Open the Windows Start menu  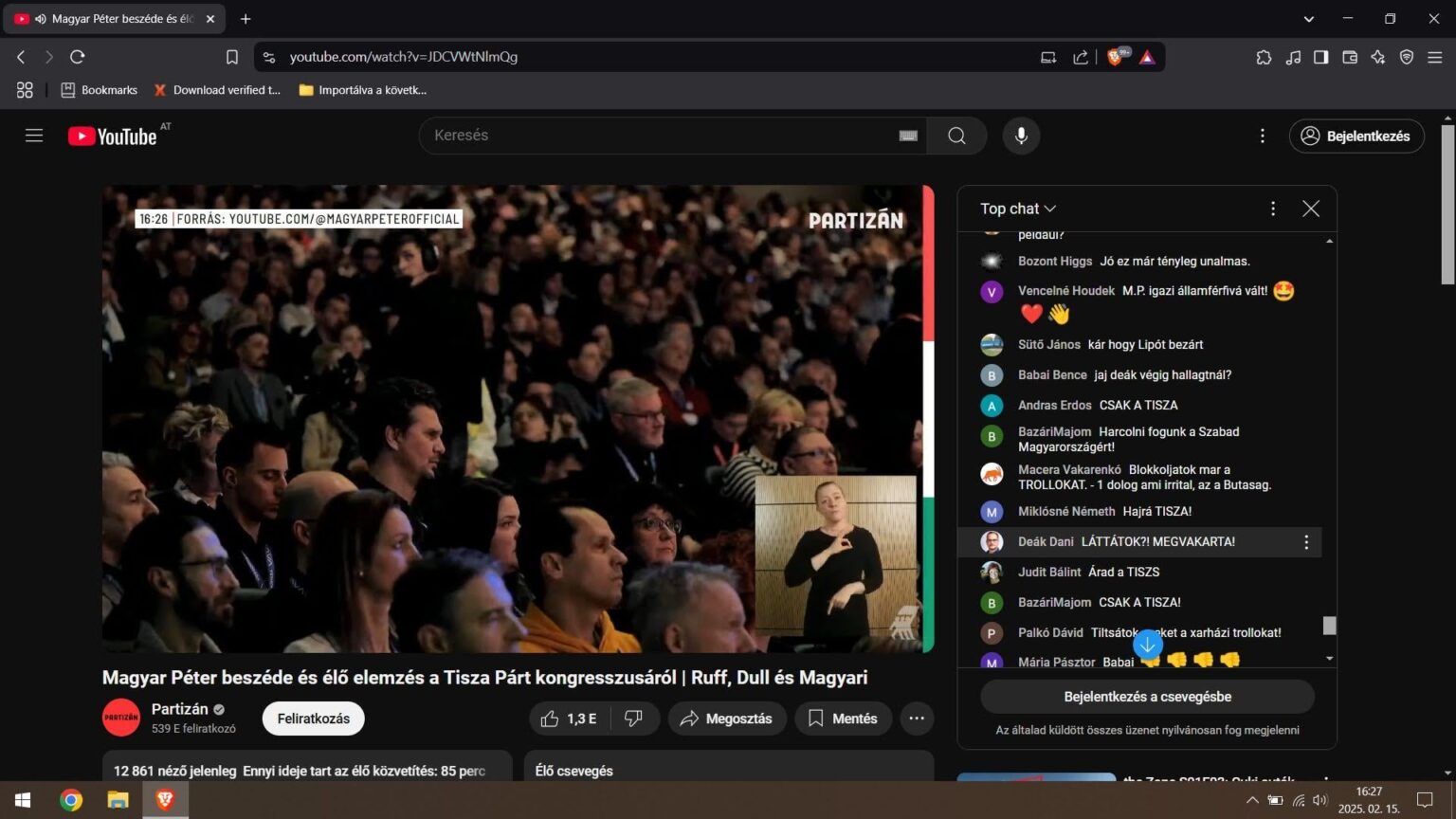[x=24, y=800]
